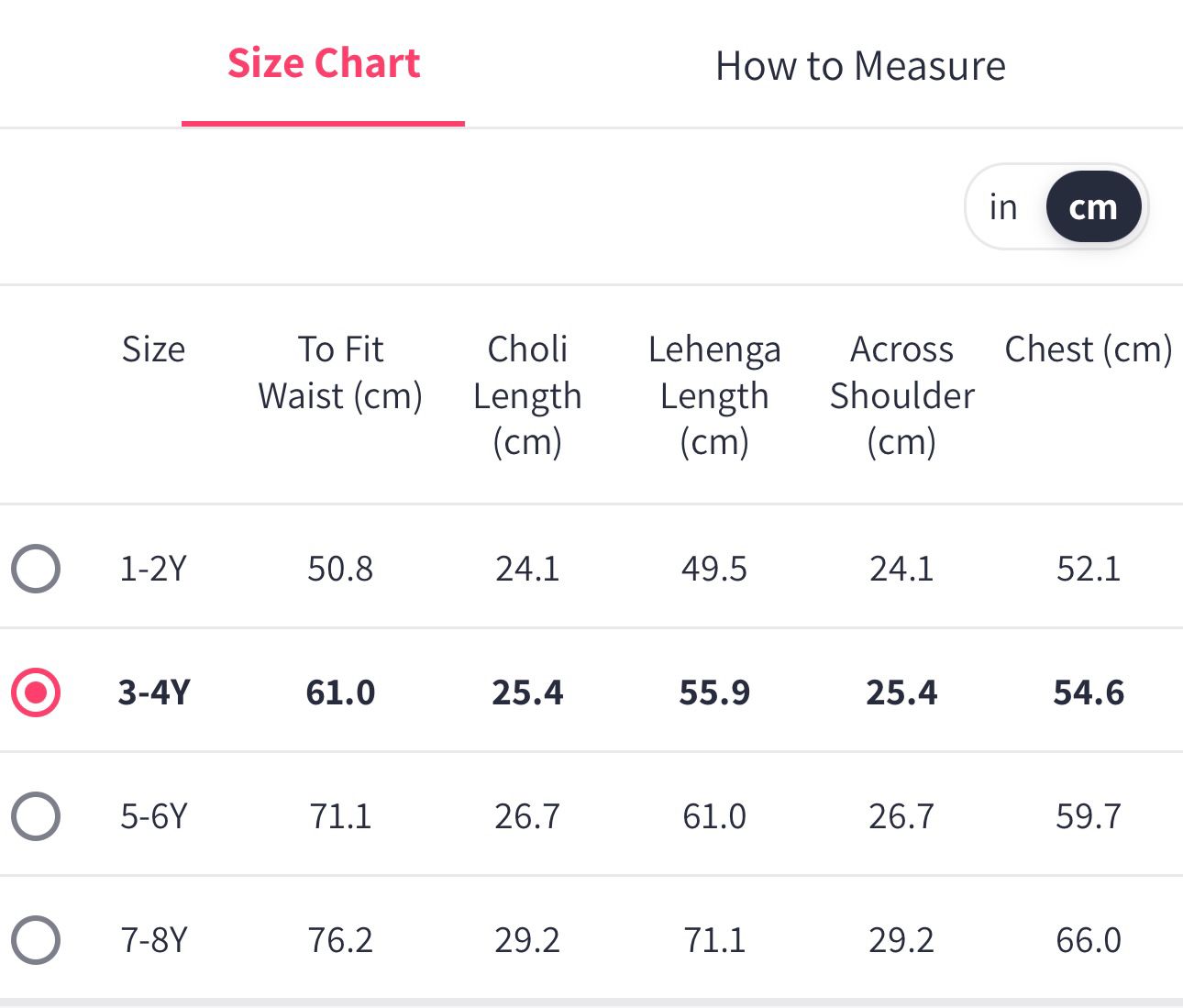Click the 59.7 chest value for 5-6Y
1183x1008 pixels.
pyautogui.click(x=1089, y=816)
